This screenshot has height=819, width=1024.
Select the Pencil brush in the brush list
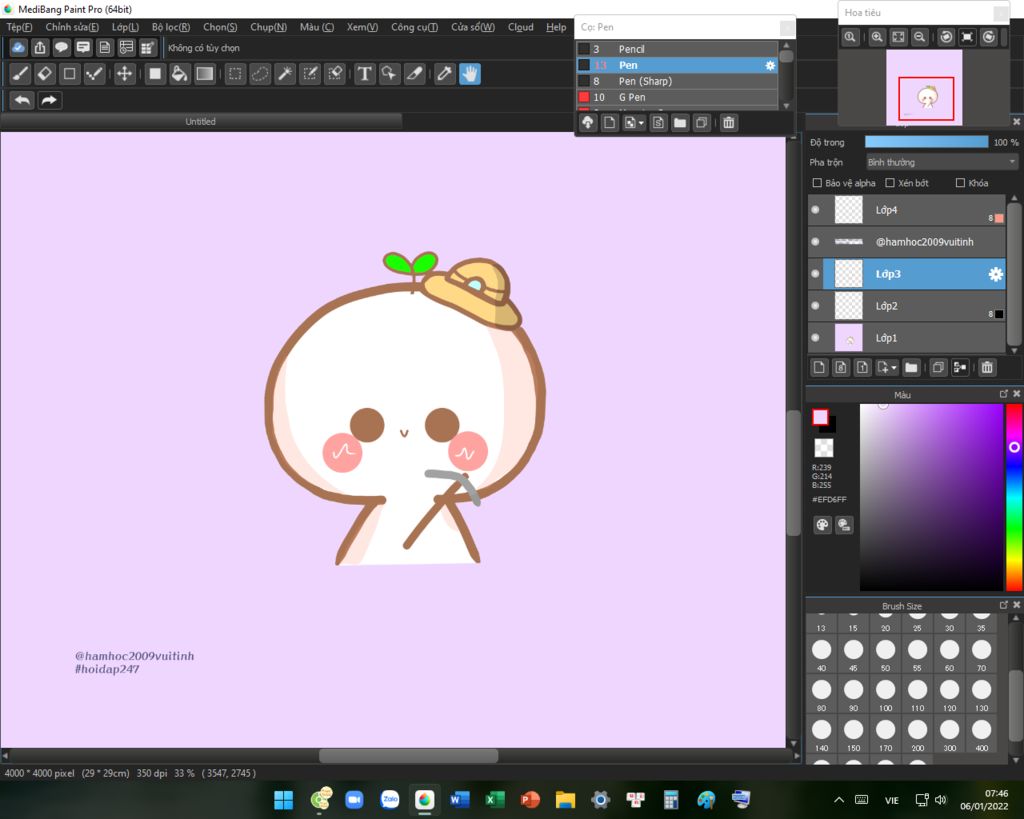click(x=677, y=49)
